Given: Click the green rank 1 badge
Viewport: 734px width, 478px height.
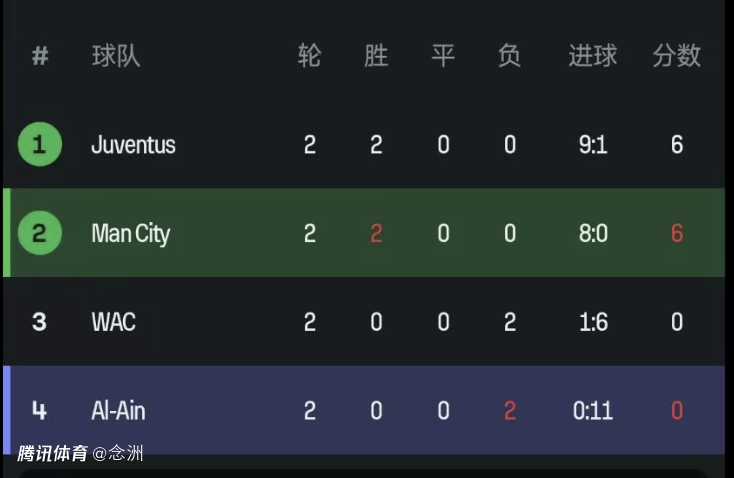Looking at the screenshot, I should click(x=40, y=144).
